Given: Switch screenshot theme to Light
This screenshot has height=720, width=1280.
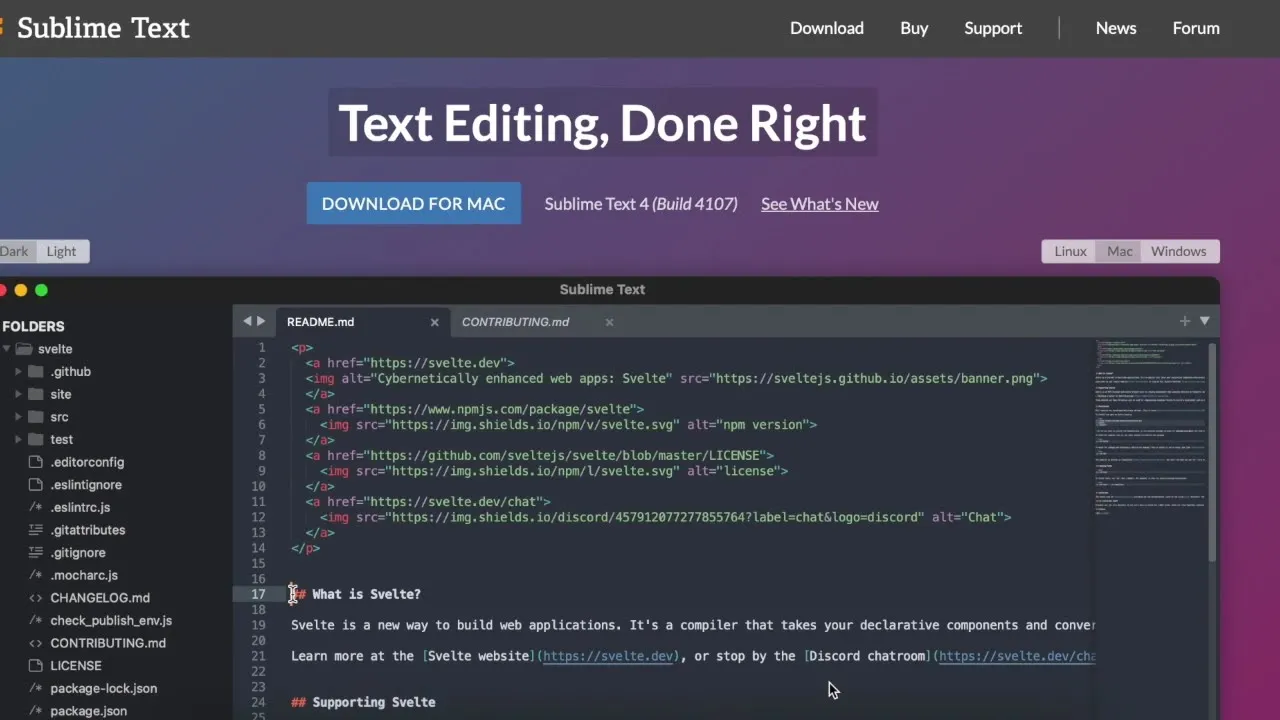Looking at the screenshot, I should [61, 251].
